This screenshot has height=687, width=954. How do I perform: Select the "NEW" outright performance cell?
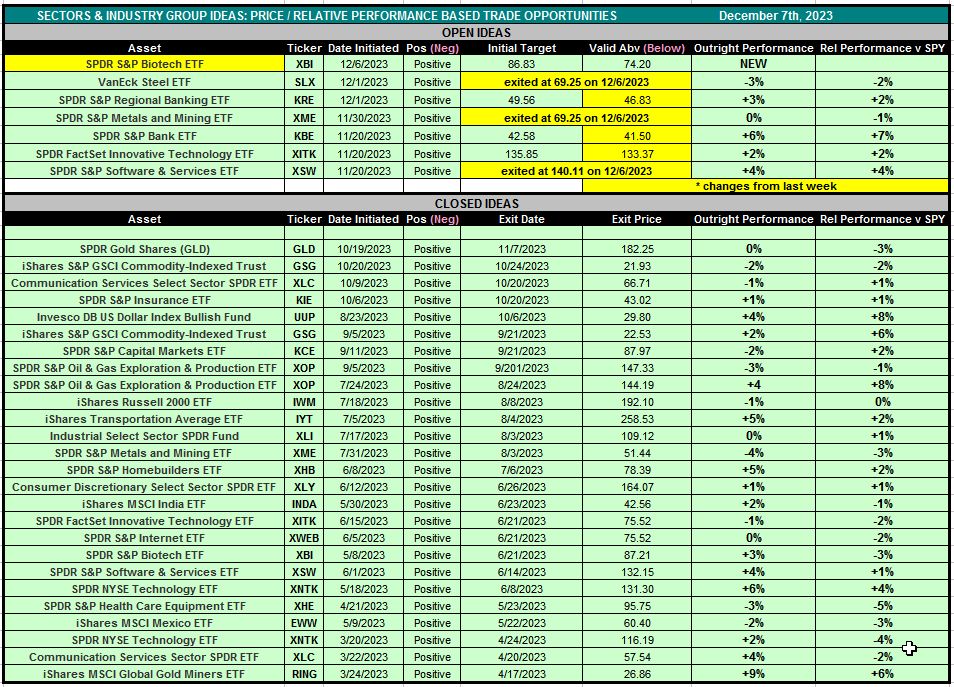(752, 63)
